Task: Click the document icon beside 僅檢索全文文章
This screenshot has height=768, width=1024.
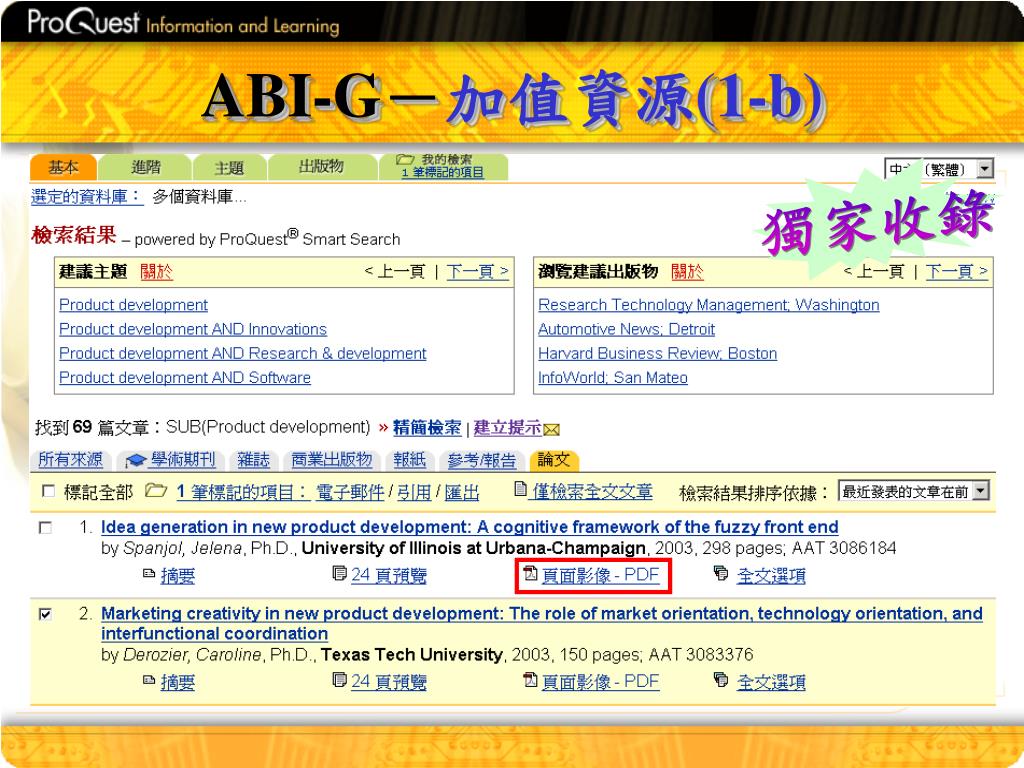Action: [520, 488]
